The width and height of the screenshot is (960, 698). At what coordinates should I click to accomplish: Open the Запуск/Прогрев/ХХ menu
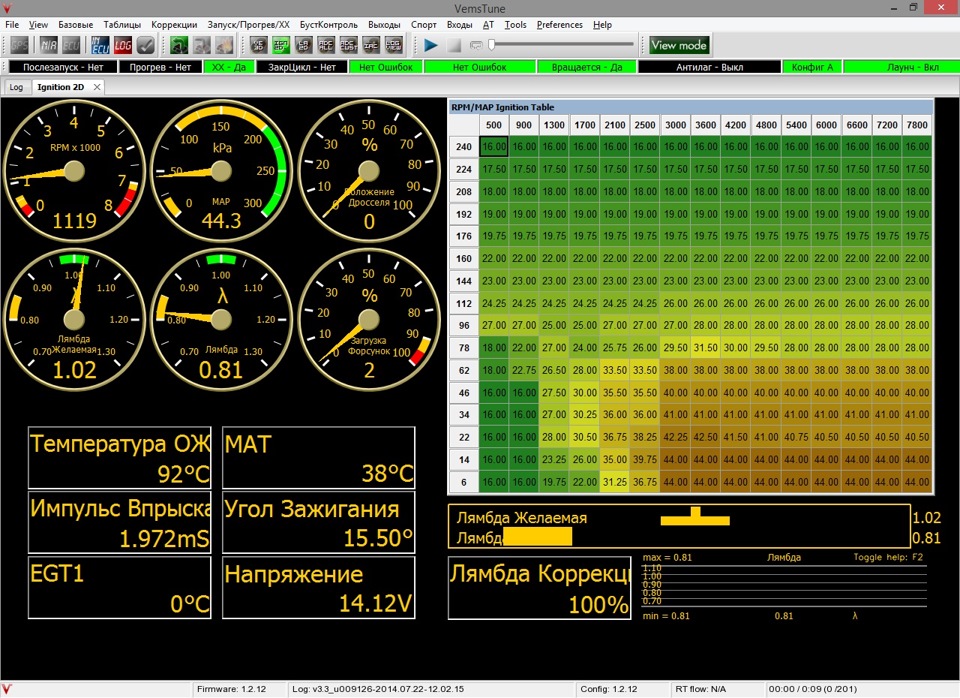249,24
